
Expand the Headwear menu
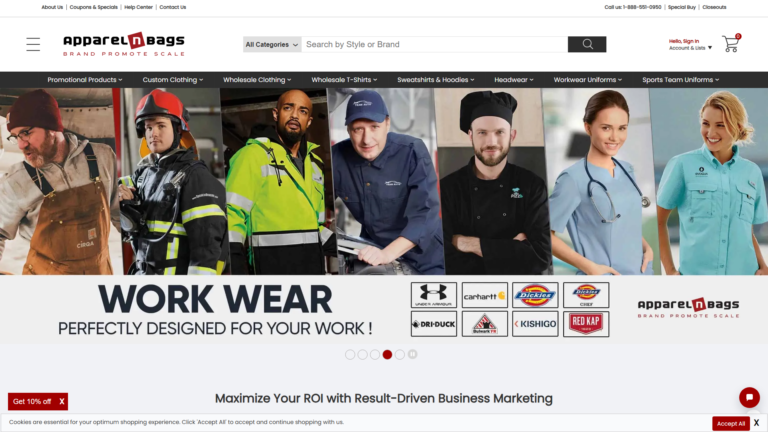(x=514, y=80)
